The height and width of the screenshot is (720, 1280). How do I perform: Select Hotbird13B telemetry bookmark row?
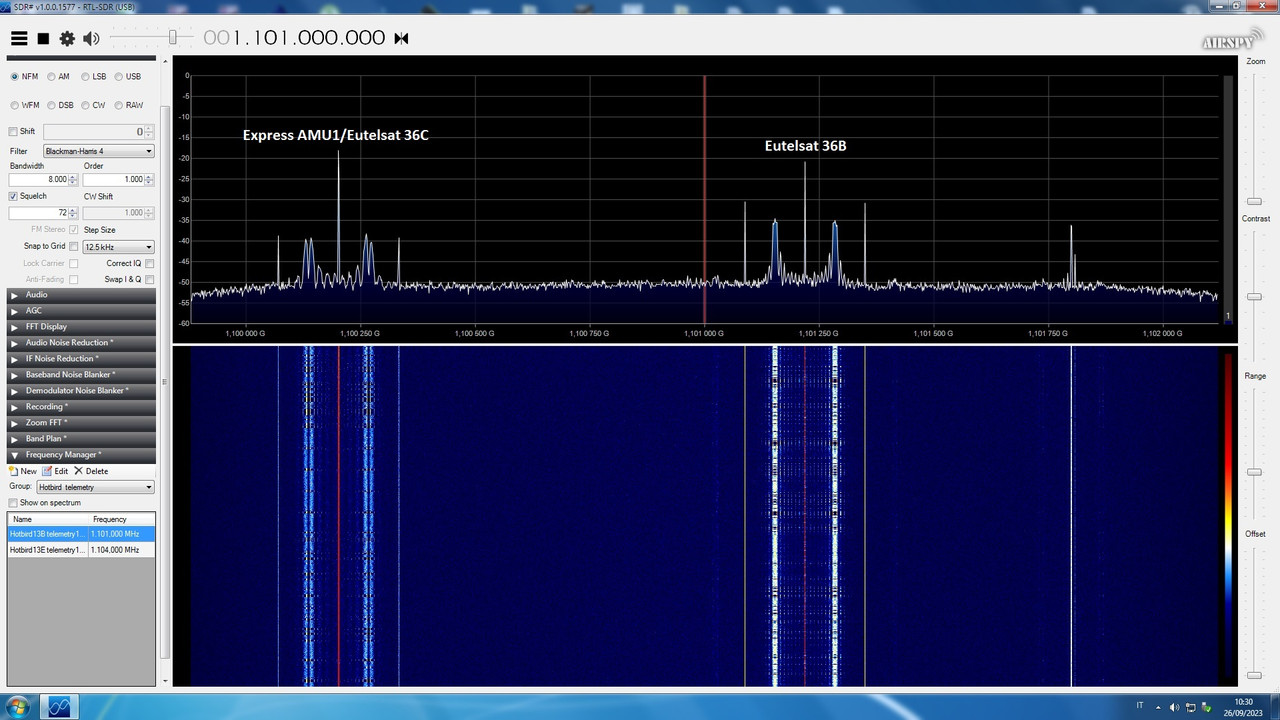[81, 534]
